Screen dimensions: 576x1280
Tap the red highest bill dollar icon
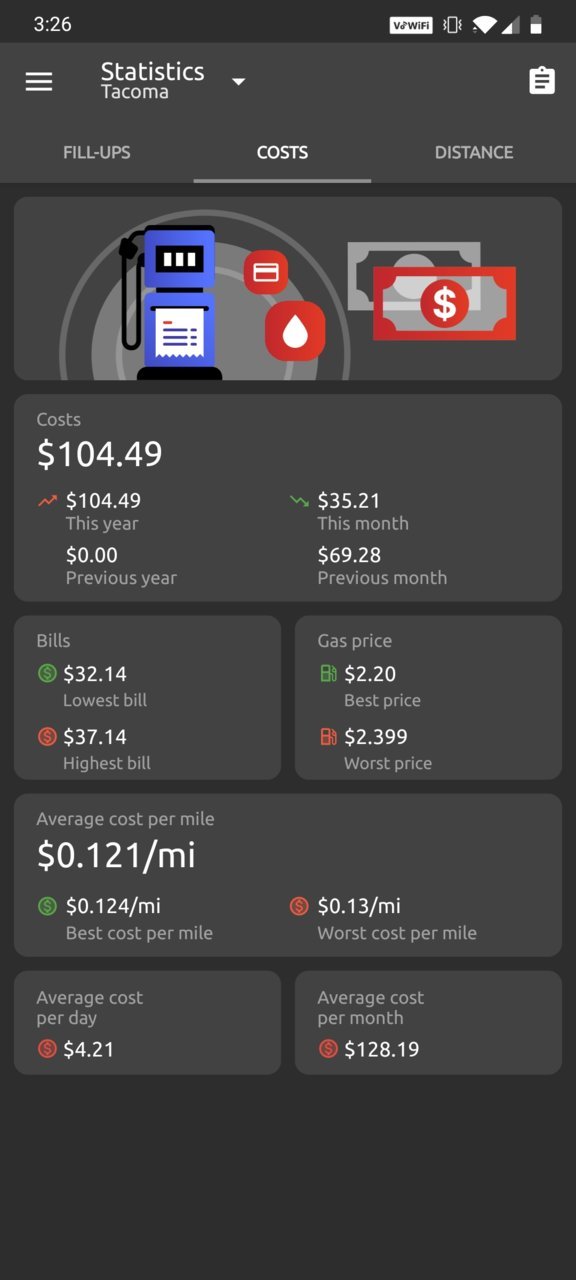coord(47,737)
